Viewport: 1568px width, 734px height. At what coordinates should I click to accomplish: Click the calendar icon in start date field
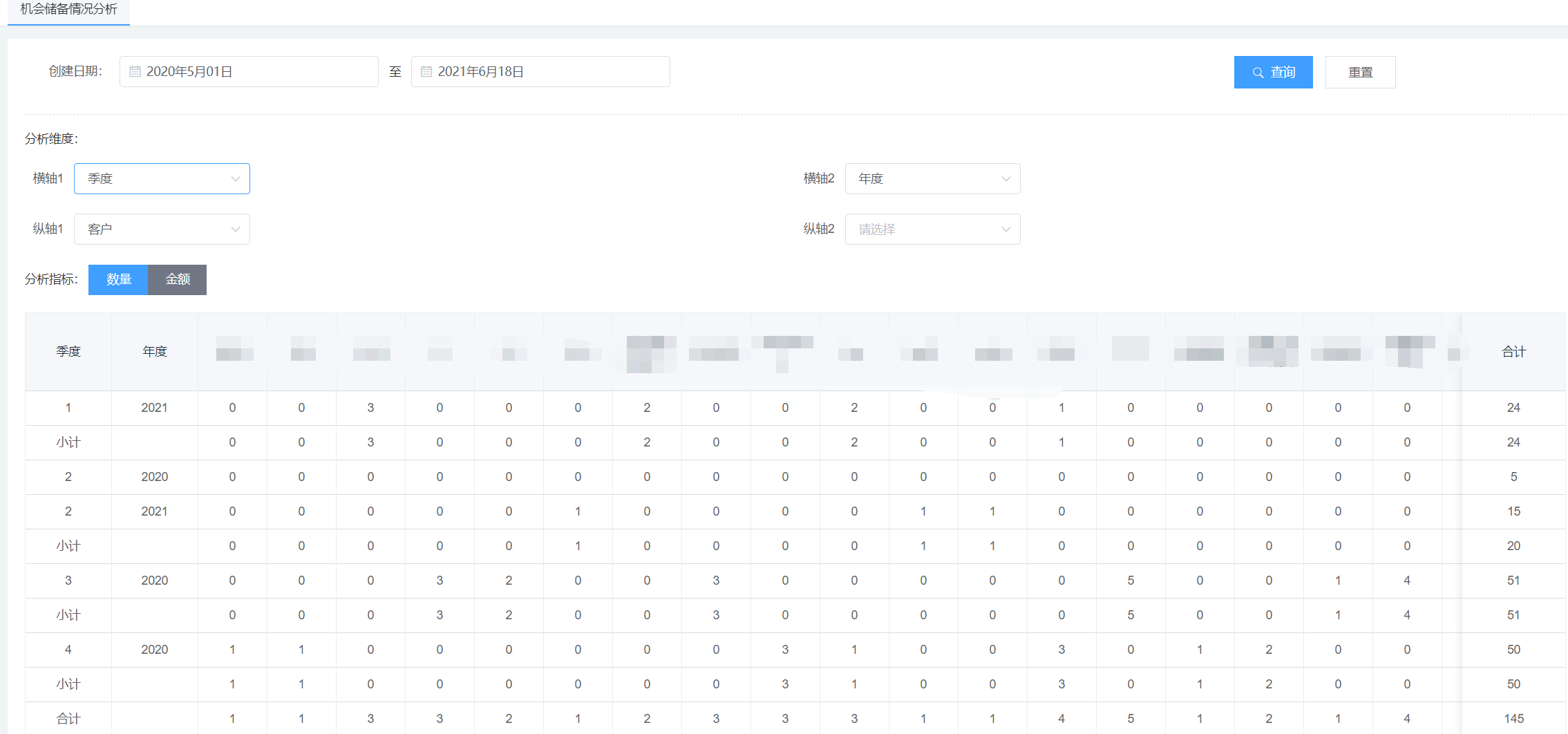(x=135, y=72)
